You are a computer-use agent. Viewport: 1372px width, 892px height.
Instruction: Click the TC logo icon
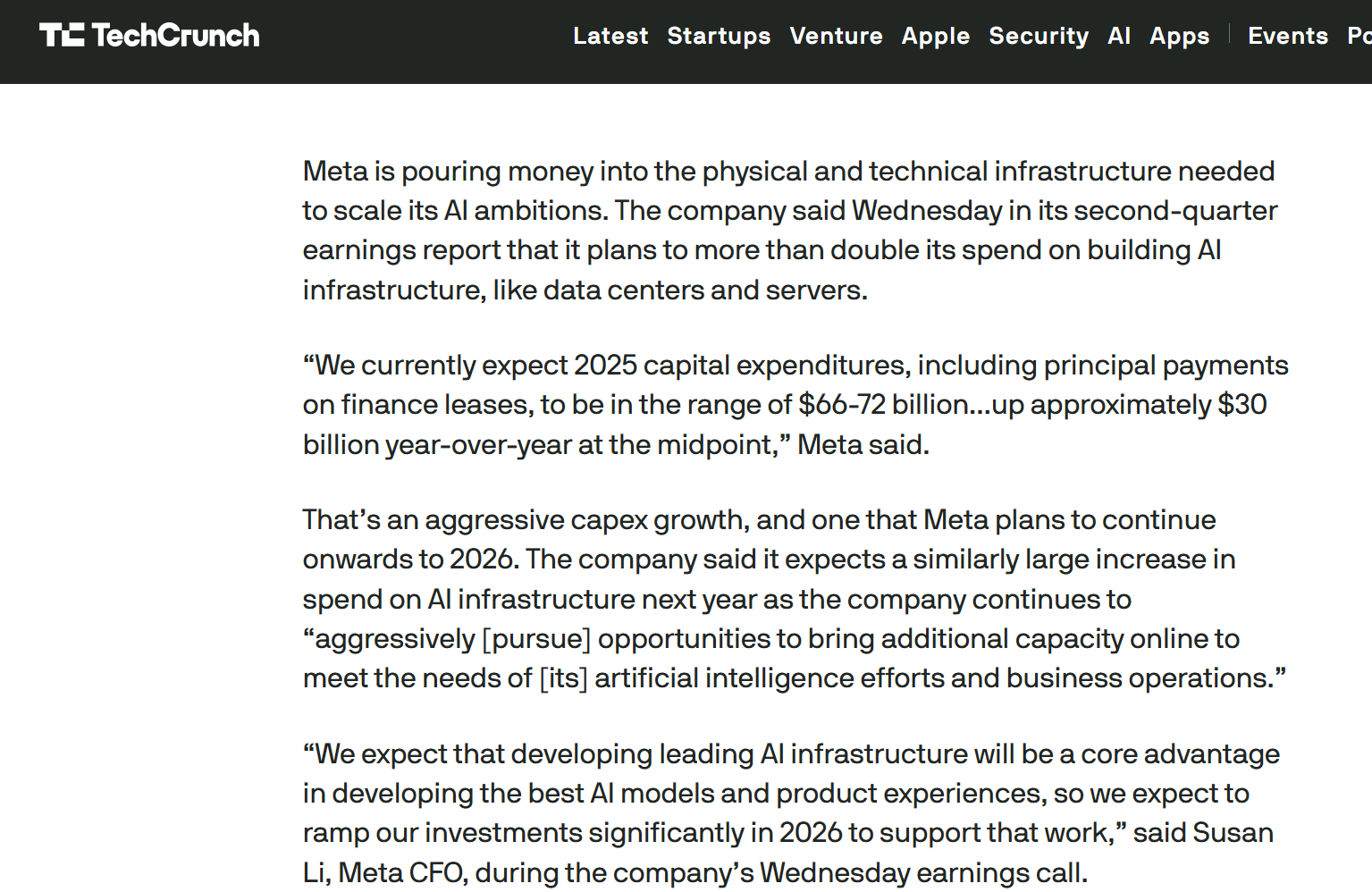(x=62, y=35)
